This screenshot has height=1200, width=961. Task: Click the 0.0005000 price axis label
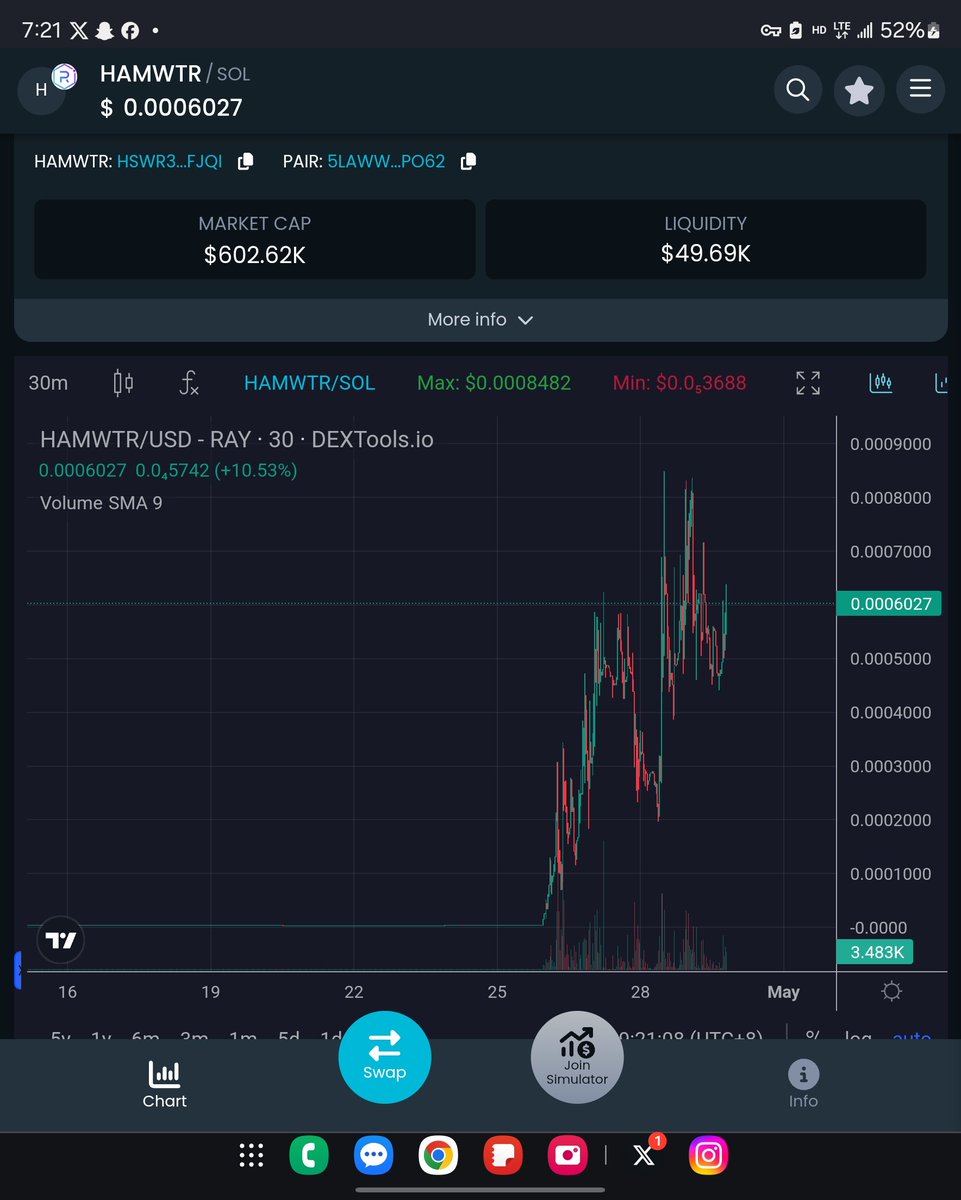pos(890,659)
